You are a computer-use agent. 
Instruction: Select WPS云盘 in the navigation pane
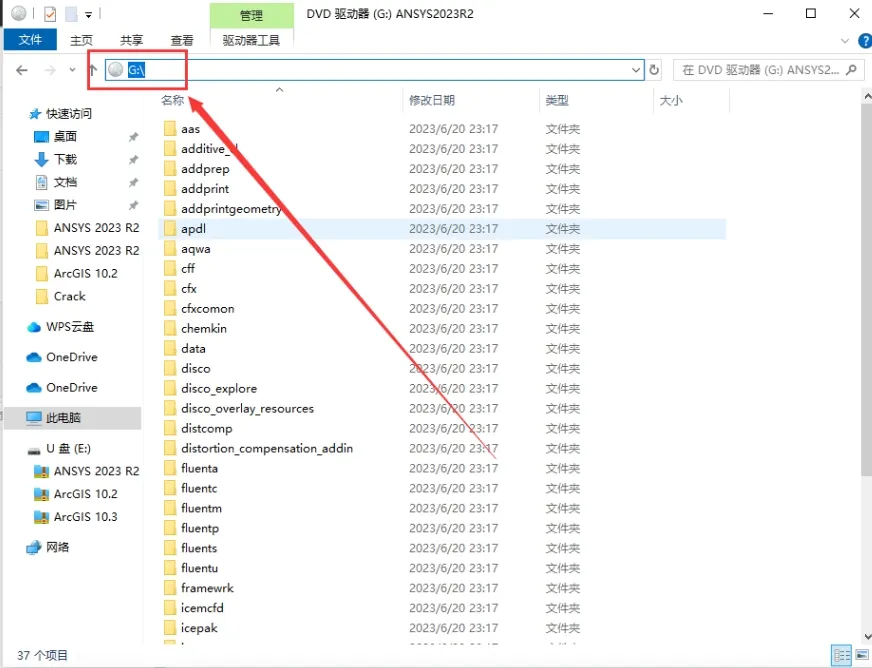pos(61,327)
